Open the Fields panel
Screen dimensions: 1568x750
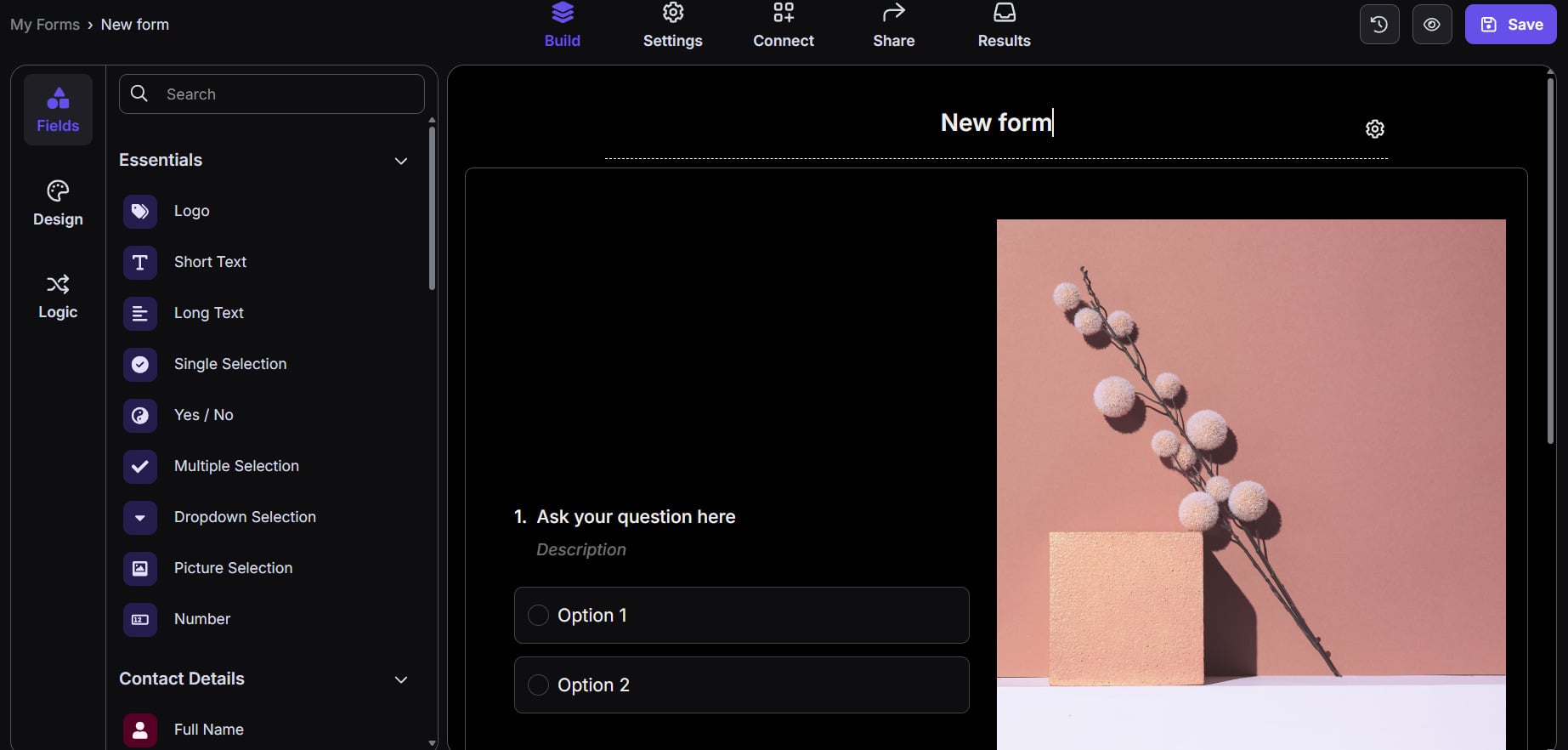pyautogui.click(x=58, y=110)
